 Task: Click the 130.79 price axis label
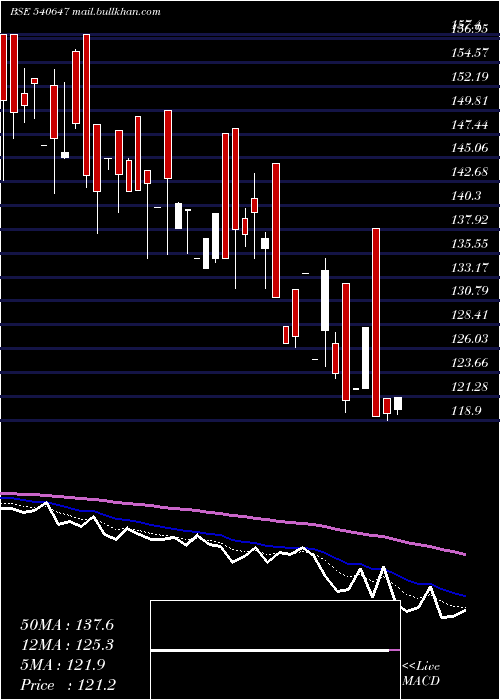pos(470,291)
